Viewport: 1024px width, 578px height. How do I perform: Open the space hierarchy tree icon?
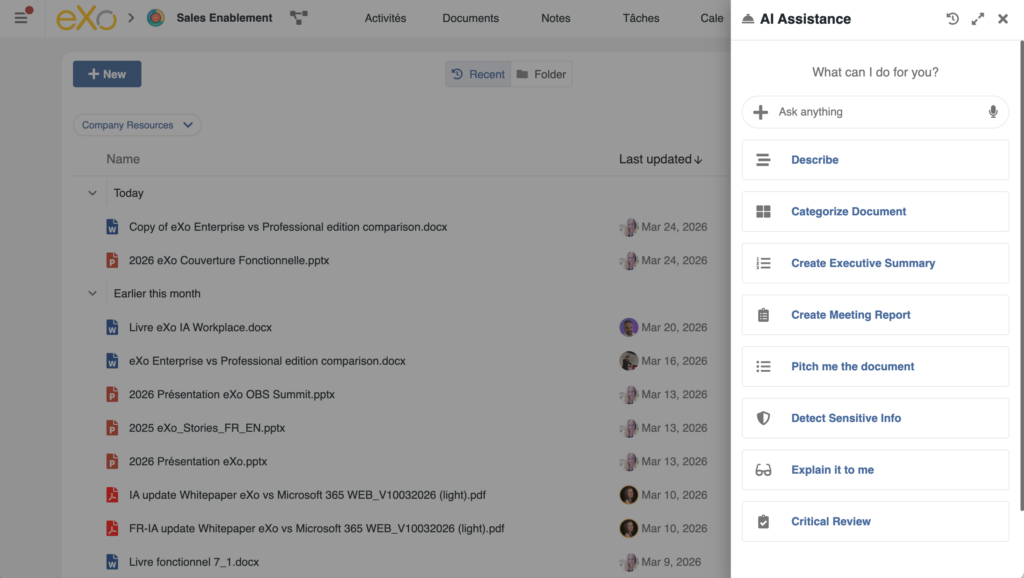click(x=298, y=18)
